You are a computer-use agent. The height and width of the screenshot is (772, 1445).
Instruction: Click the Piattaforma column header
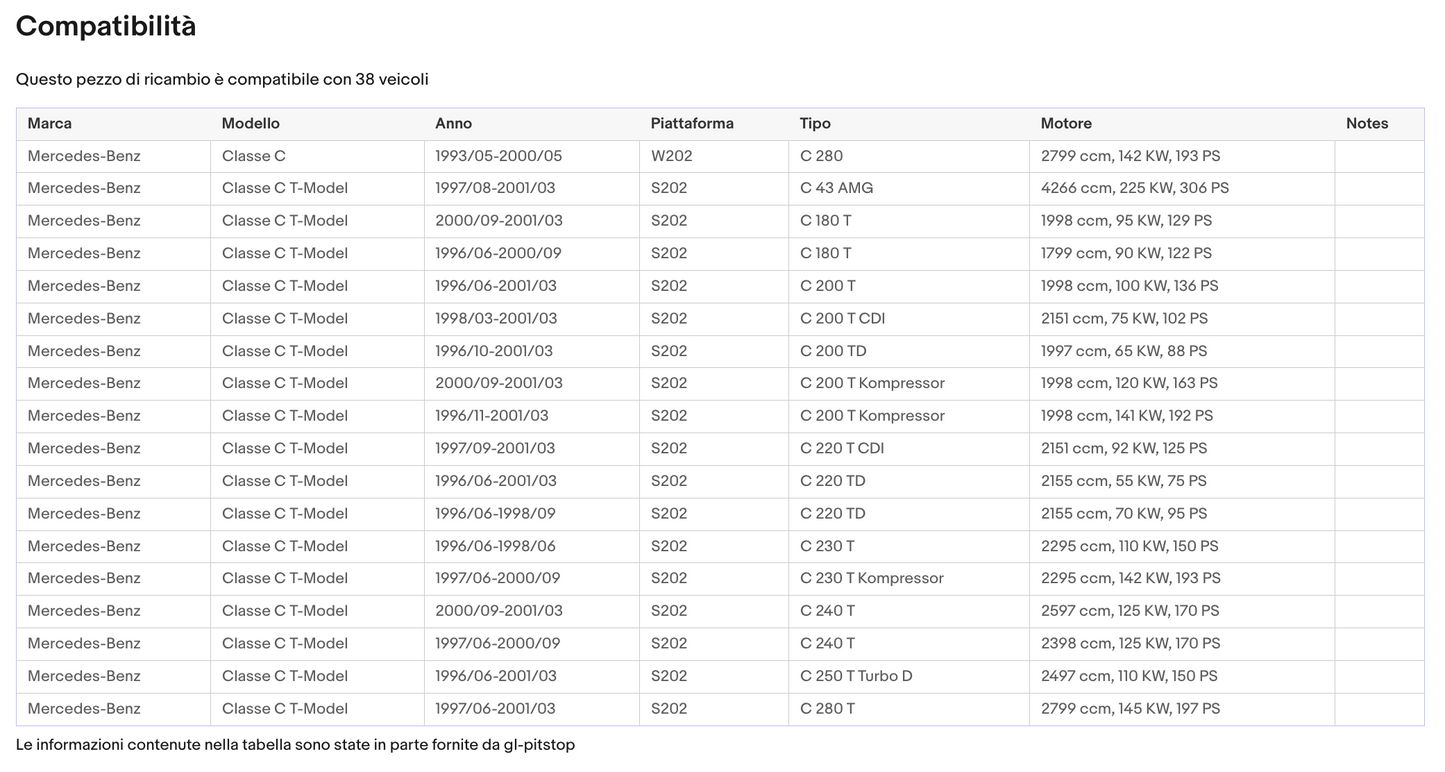point(692,124)
